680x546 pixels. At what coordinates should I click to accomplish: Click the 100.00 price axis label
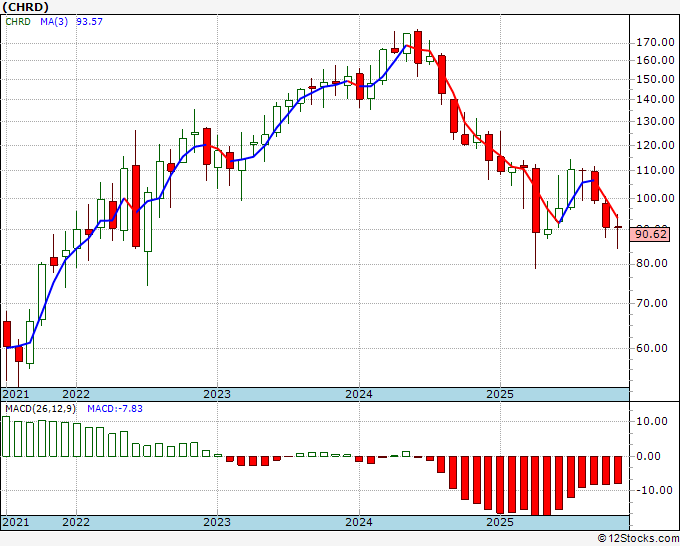click(x=655, y=199)
